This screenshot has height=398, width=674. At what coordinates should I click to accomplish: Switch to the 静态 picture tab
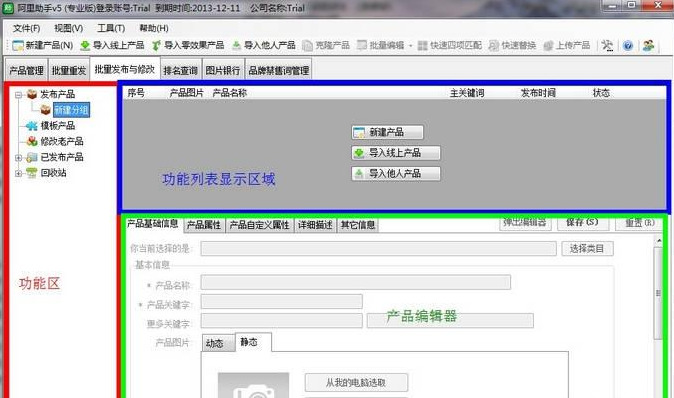pos(253,342)
